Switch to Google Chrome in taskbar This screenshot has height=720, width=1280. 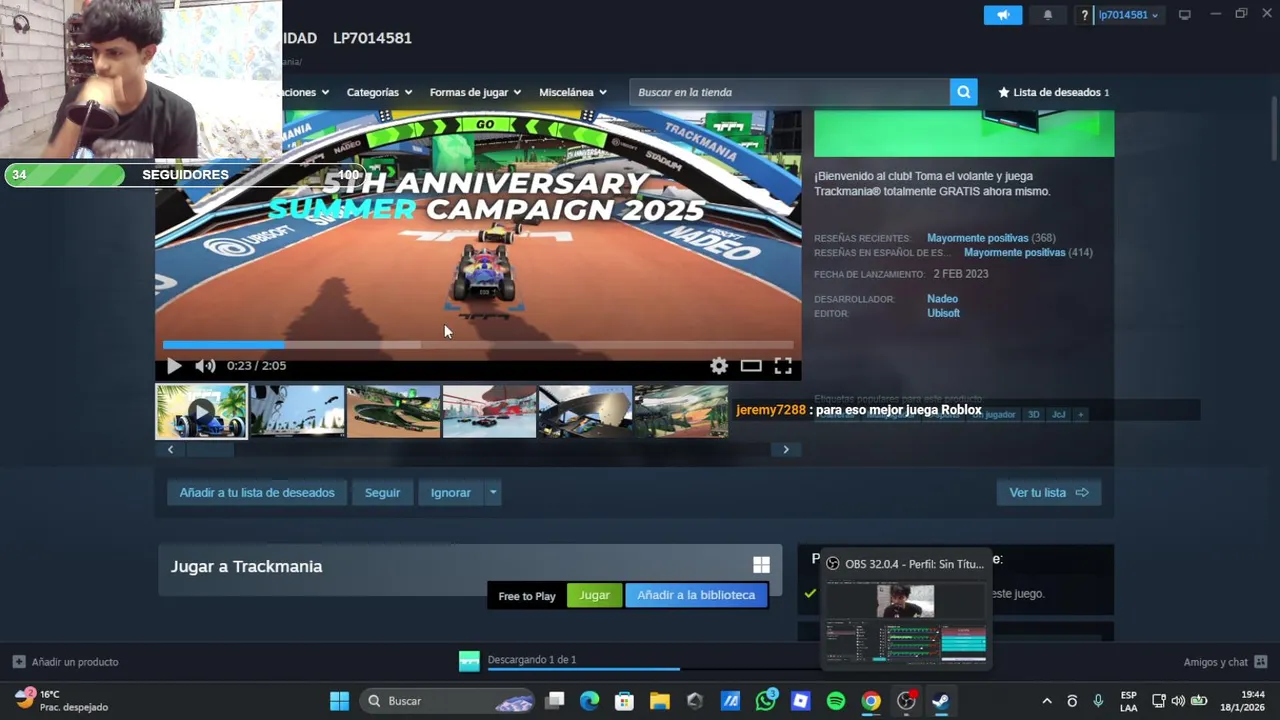point(871,701)
